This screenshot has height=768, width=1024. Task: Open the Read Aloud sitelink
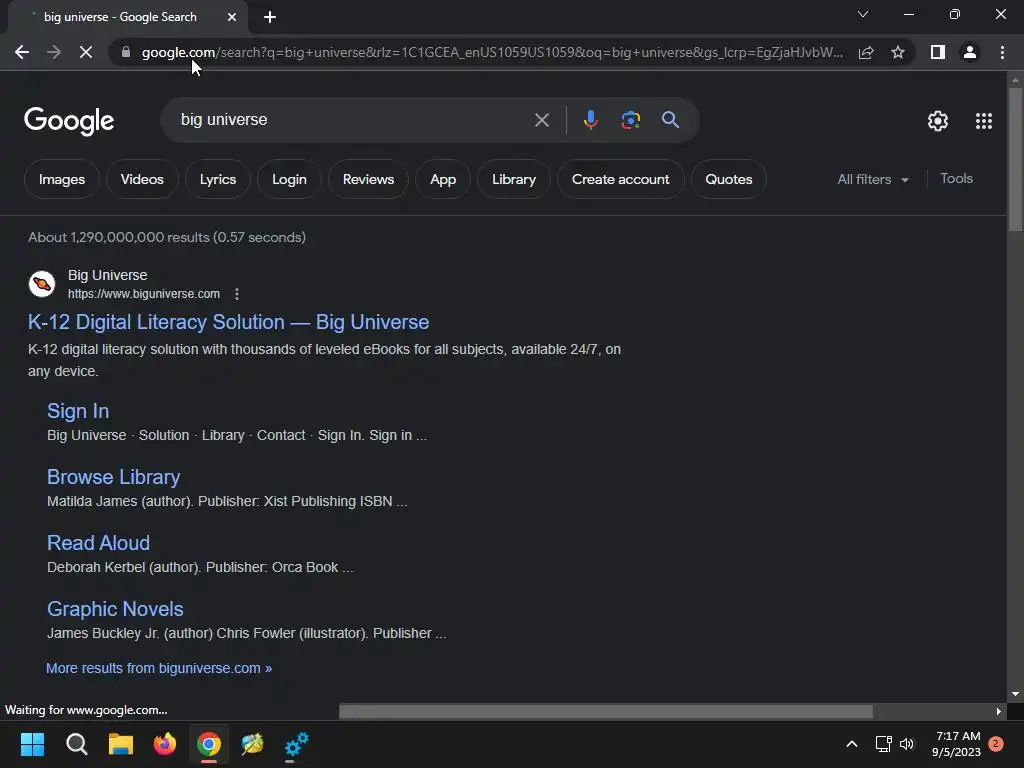click(x=99, y=543)
